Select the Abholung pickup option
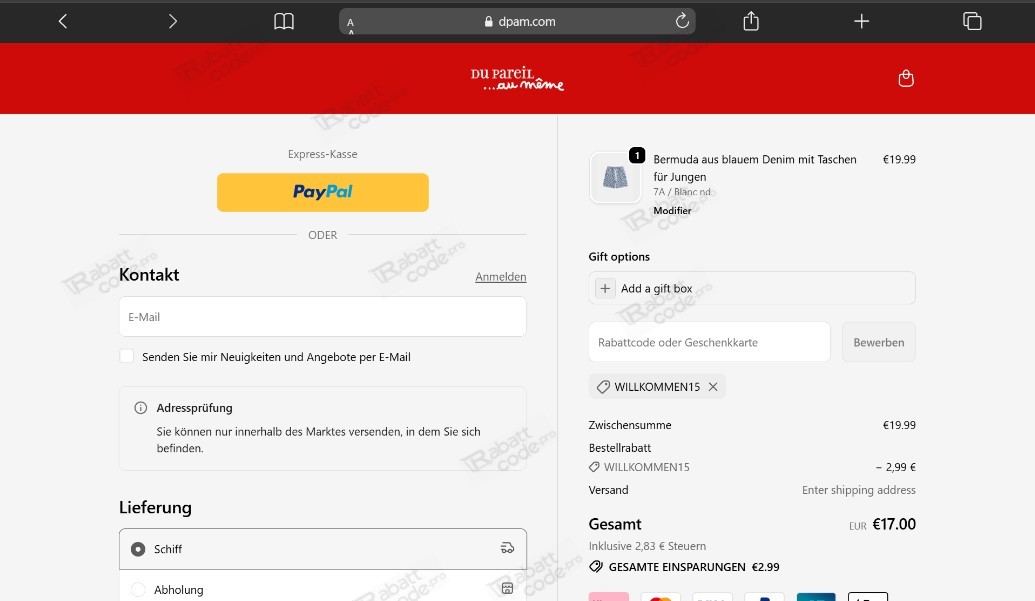 pyautogui.click(x=137, y=589)
